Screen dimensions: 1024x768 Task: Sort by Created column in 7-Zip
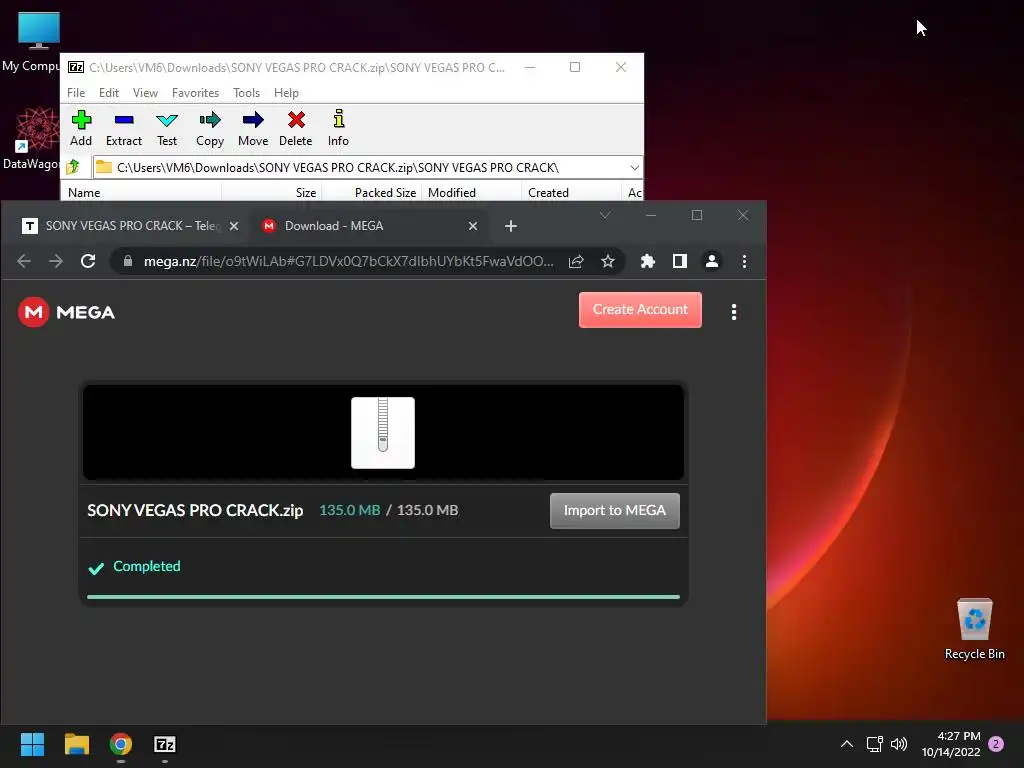[571, 193]
